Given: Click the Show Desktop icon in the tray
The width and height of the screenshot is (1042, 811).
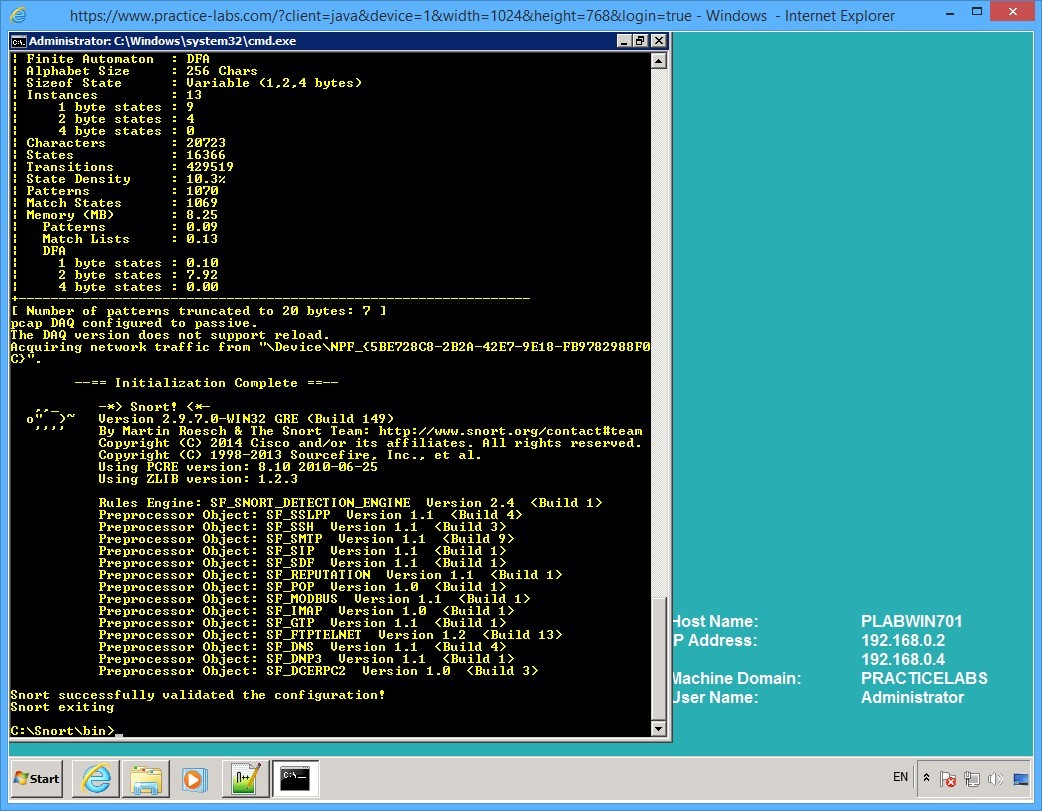Looking at the screenshot, I should pos(1023,779).
